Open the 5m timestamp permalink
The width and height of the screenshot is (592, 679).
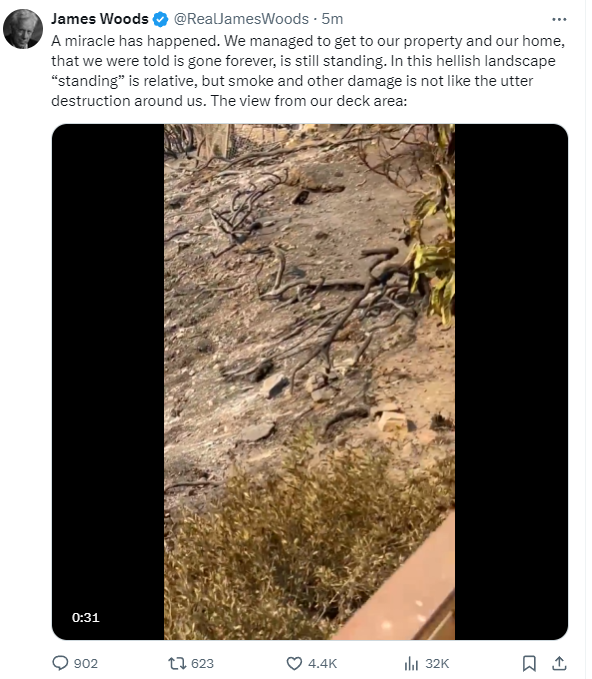[332, 19]
